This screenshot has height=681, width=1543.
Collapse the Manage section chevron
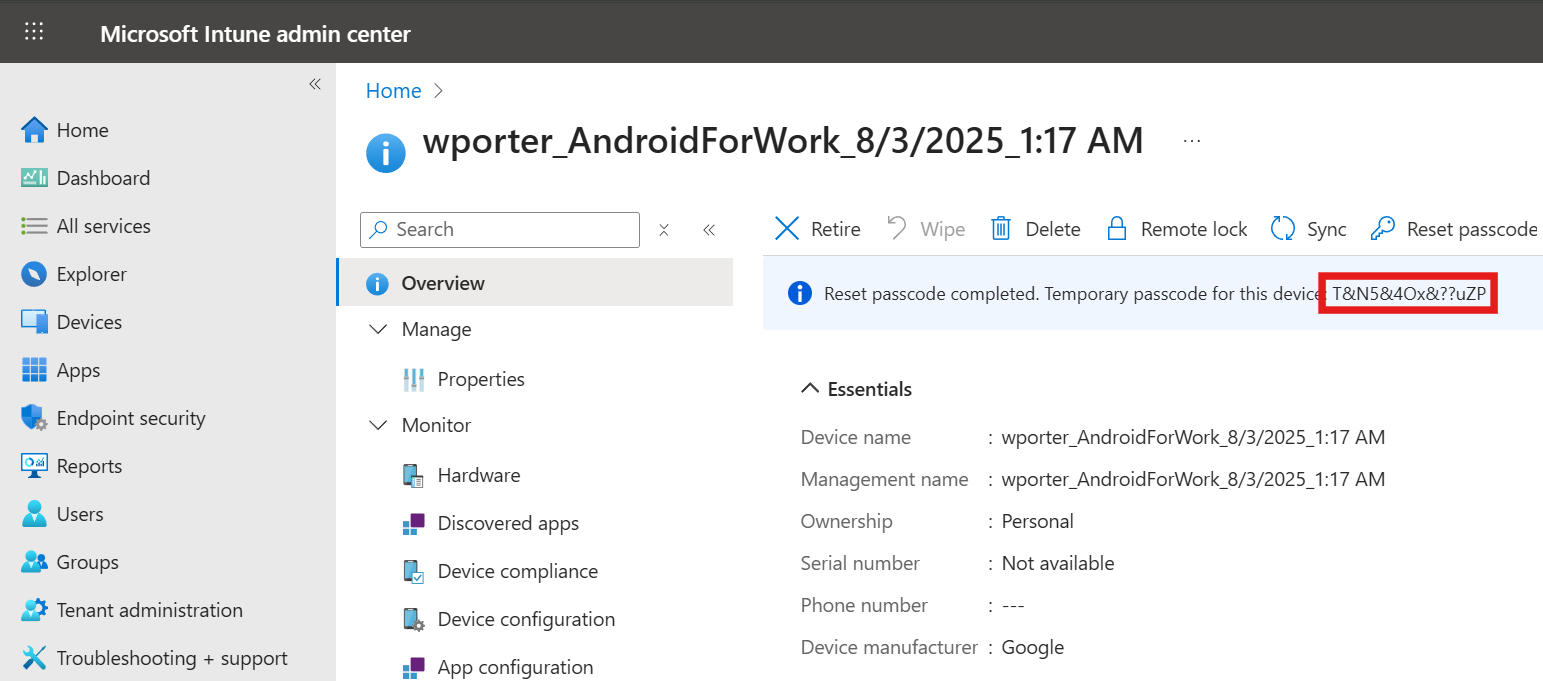[x=378, y=329]
